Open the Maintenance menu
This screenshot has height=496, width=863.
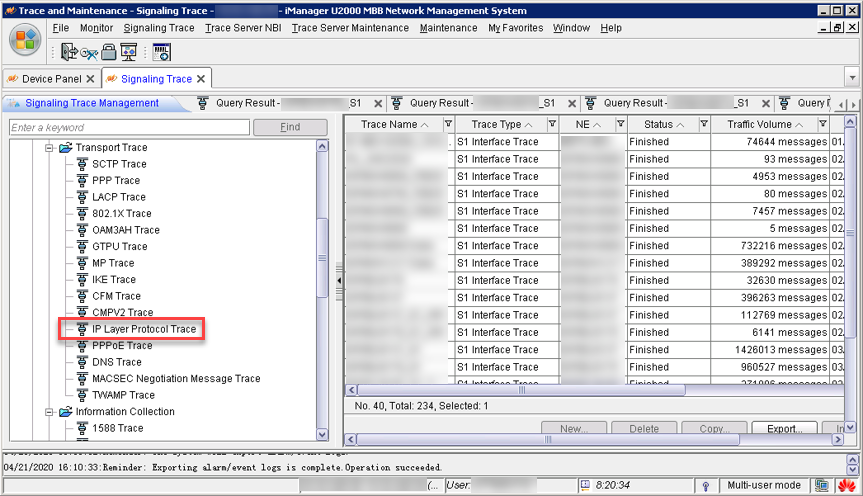(x=448, y=28)
